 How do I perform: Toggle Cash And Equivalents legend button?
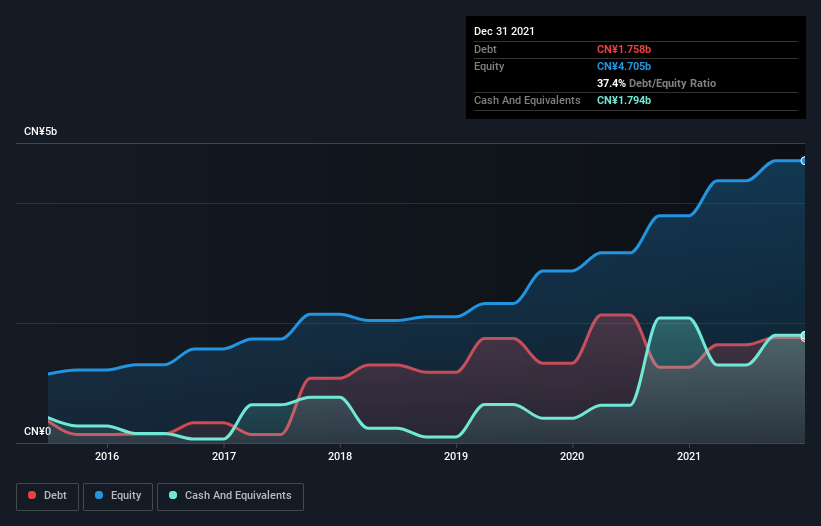click(x=230, y=496)
